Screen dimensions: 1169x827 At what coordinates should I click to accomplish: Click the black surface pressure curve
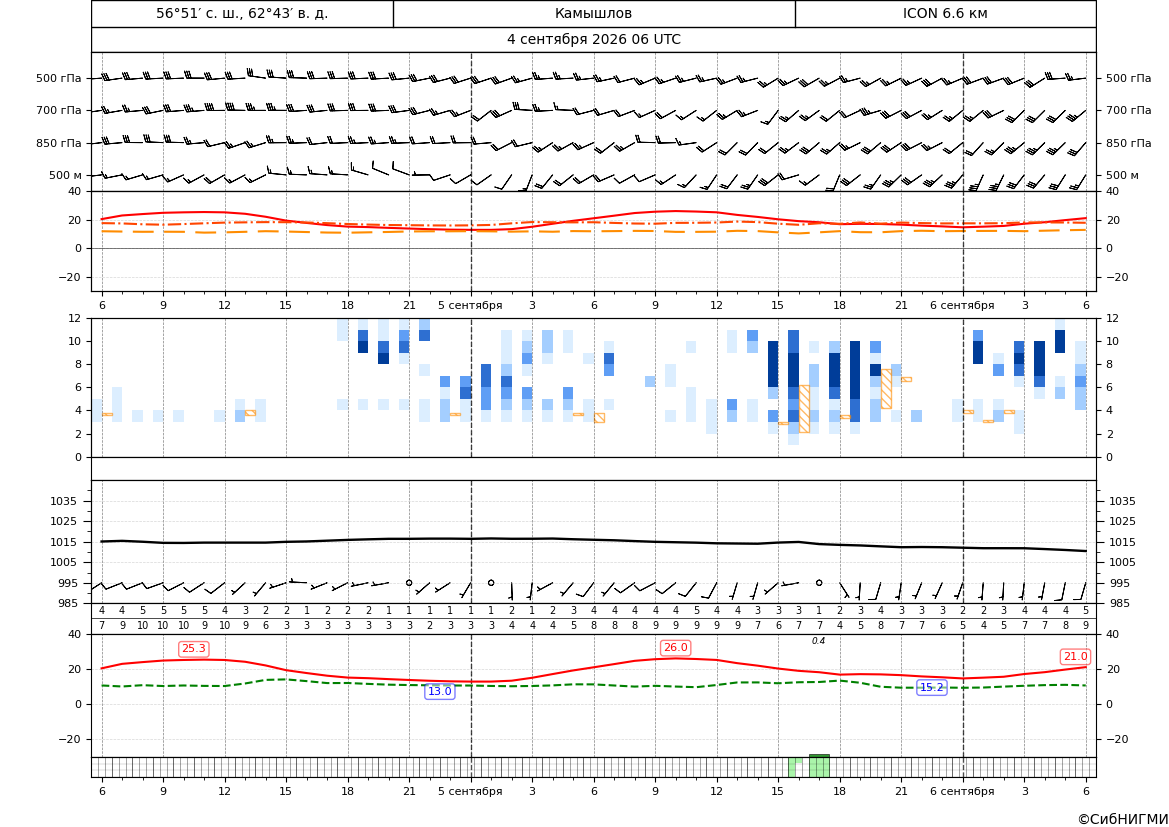[594, 539]
